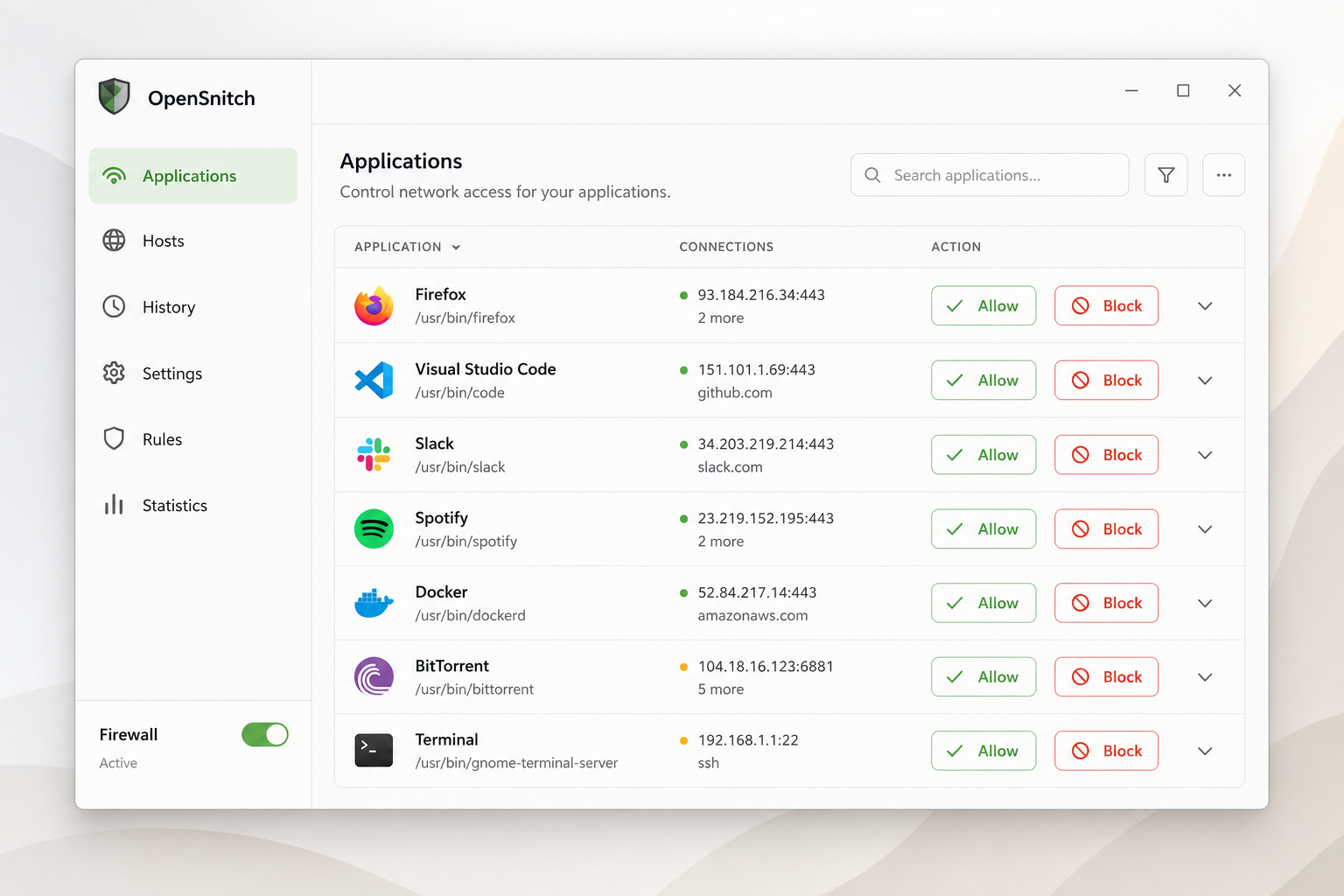This screenshot has height=896, width=1344.
Task: Click the BitTorrent app icon
Action: click(x=374, y=676)
